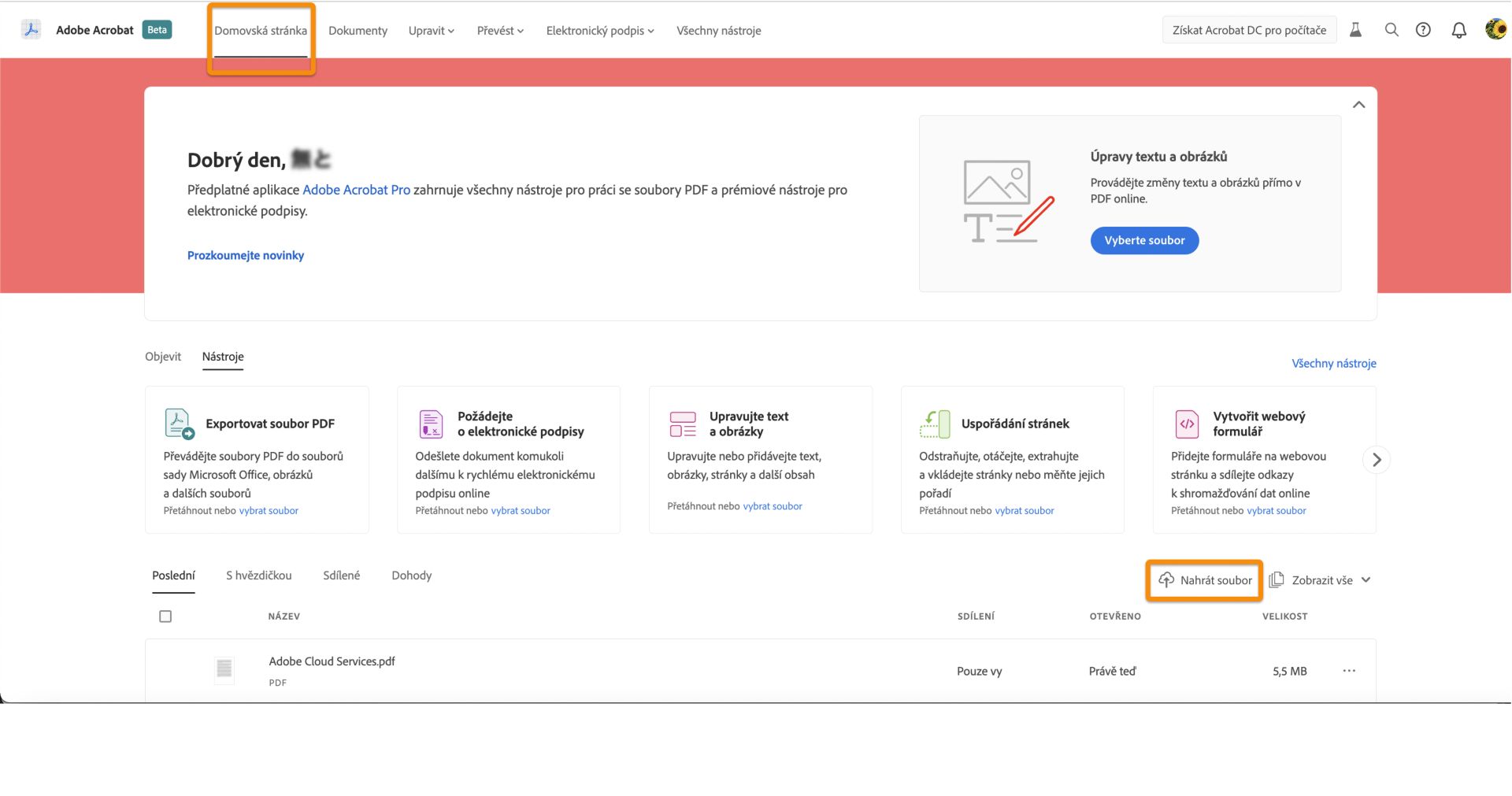Expand the Upravit dropdown menu
This screenshot has height=796, width=1512.
(431, 31)
